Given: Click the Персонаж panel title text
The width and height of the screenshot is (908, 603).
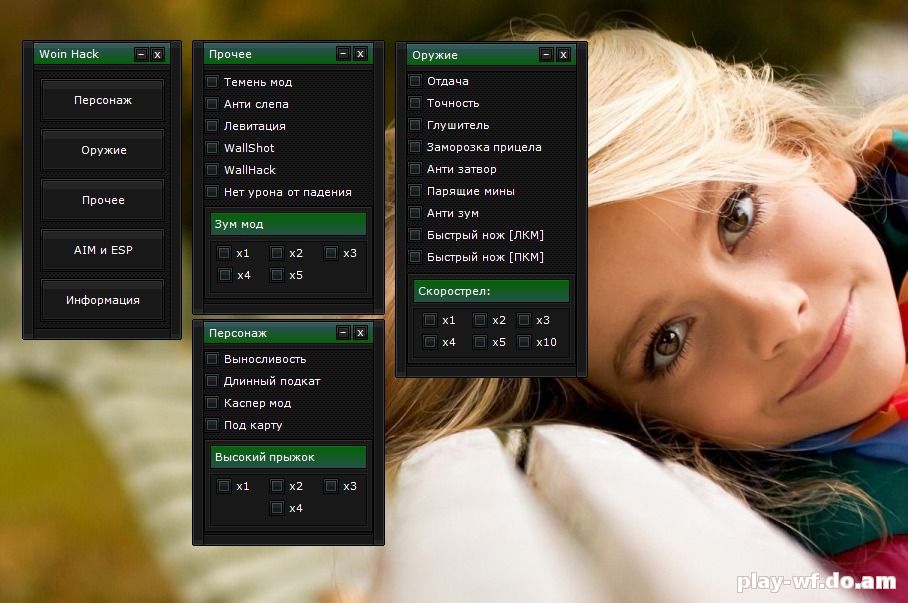Looking at the screenshot, I should click(237, 333).
